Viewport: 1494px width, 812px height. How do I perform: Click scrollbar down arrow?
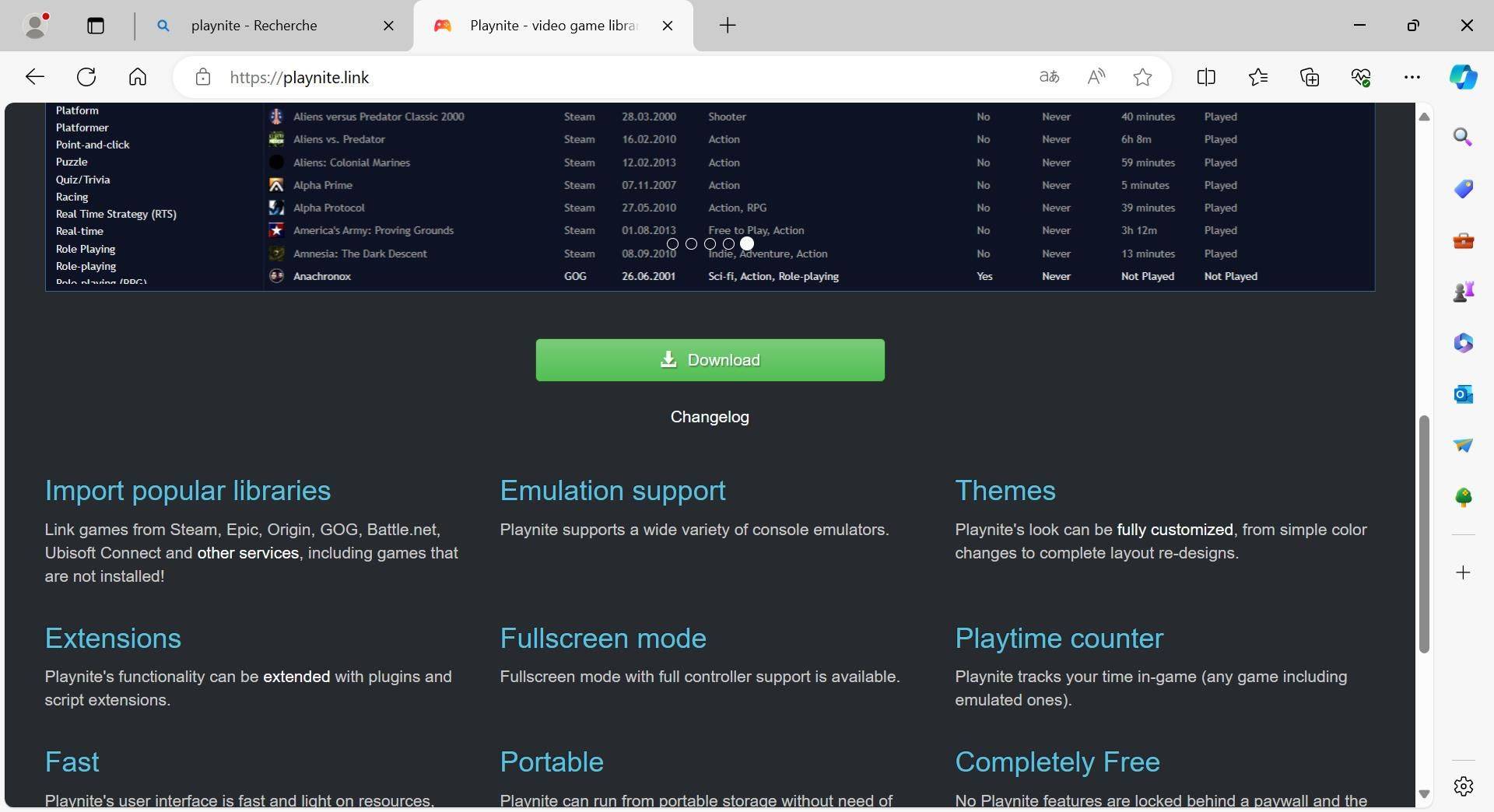[x=1425, y=794]
